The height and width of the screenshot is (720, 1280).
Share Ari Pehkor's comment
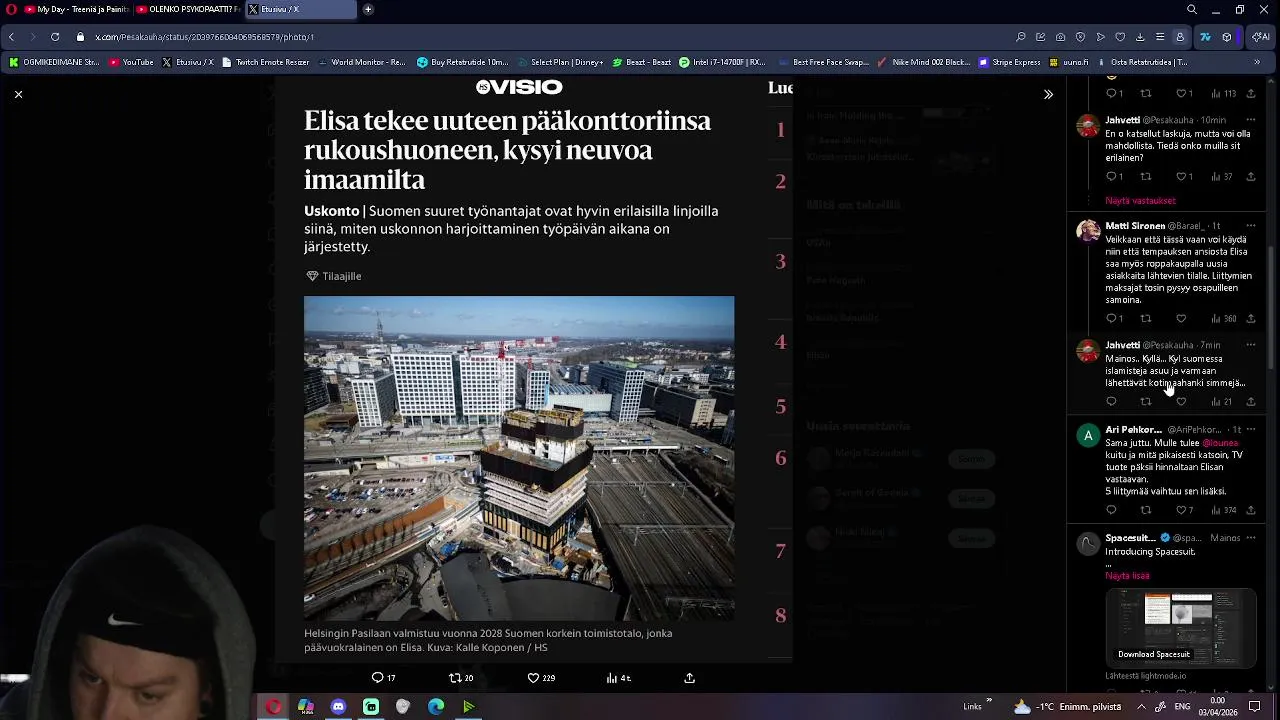pyautogui.click(x=1251, y=511)
